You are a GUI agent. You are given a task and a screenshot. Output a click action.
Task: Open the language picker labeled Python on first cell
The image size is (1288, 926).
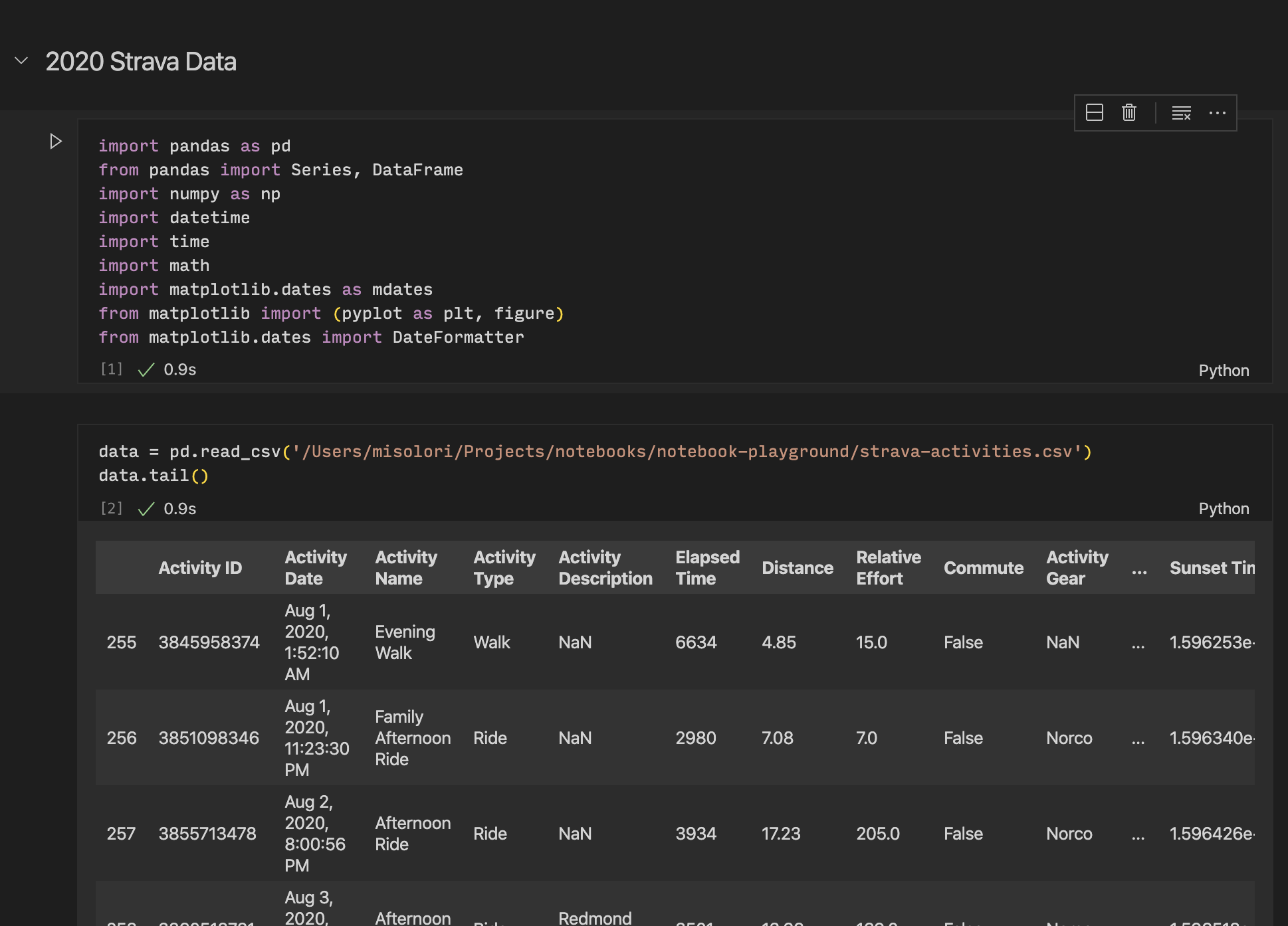click(x=1224, y=370)
